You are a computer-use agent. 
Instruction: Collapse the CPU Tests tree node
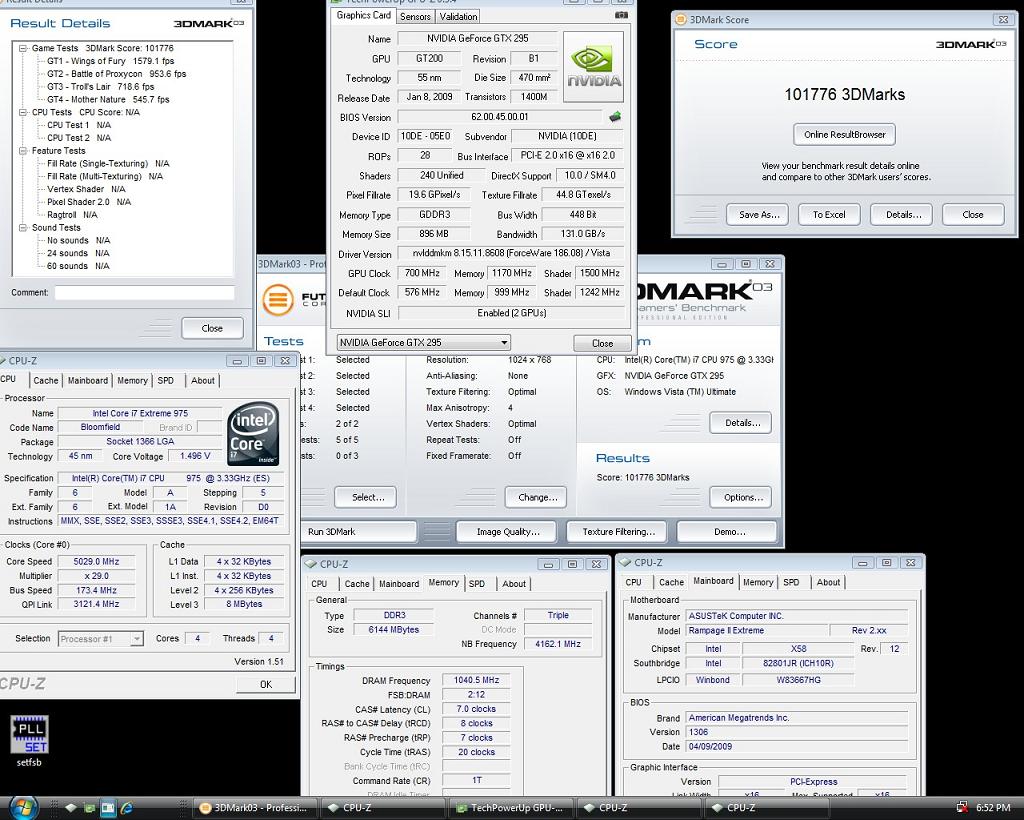(x=23, y=112)
